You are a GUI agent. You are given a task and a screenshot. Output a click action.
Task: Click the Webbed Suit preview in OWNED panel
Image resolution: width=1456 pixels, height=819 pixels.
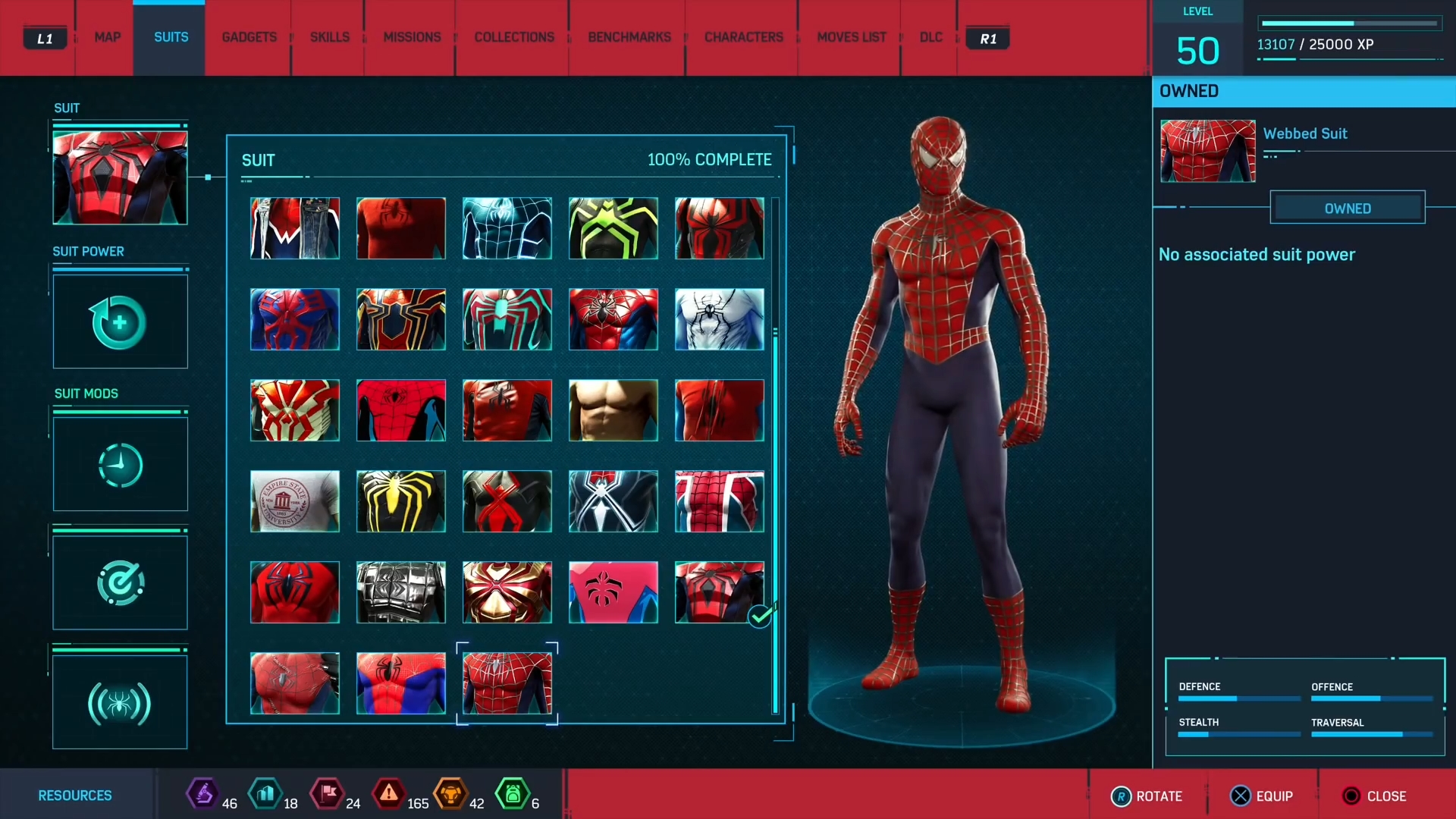(x=1208, y=151)
